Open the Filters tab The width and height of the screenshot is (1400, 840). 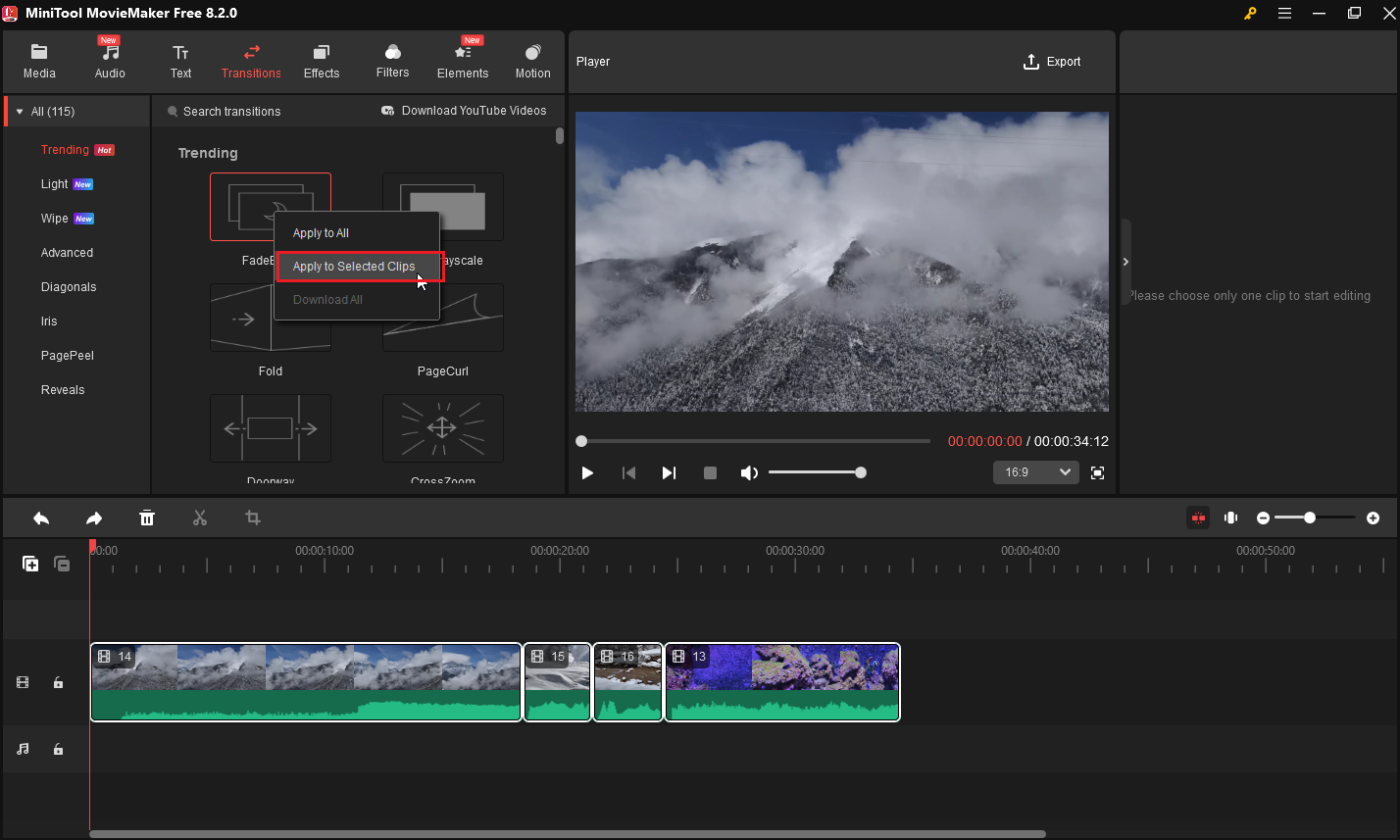click(x=392, y=62)
